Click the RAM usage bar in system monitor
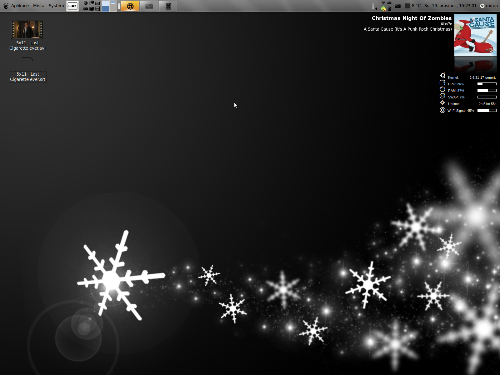The height and width of the screenshot is (375, 500). [x=487, y=90]
